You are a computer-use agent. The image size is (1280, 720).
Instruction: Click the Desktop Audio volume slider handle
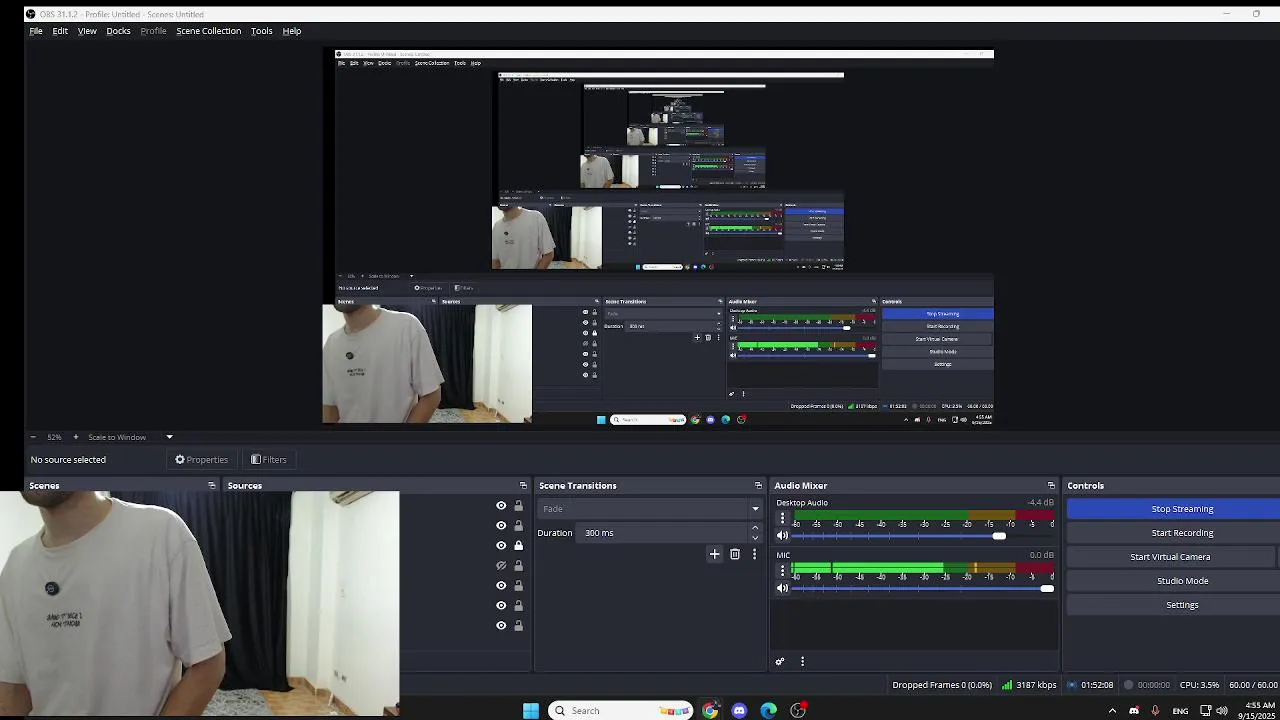[x=999, y=536]
